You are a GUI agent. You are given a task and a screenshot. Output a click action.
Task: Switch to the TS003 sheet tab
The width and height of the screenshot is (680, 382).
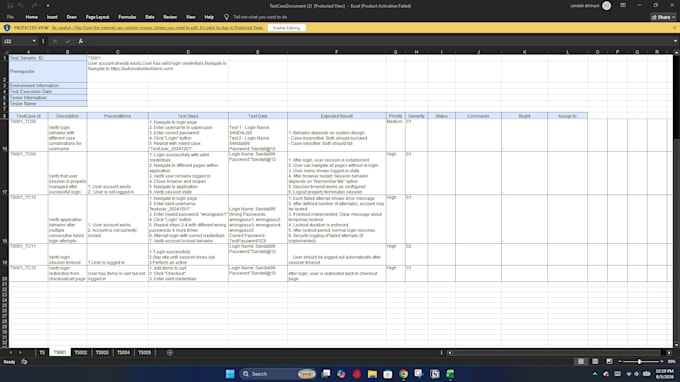point(102,353)
